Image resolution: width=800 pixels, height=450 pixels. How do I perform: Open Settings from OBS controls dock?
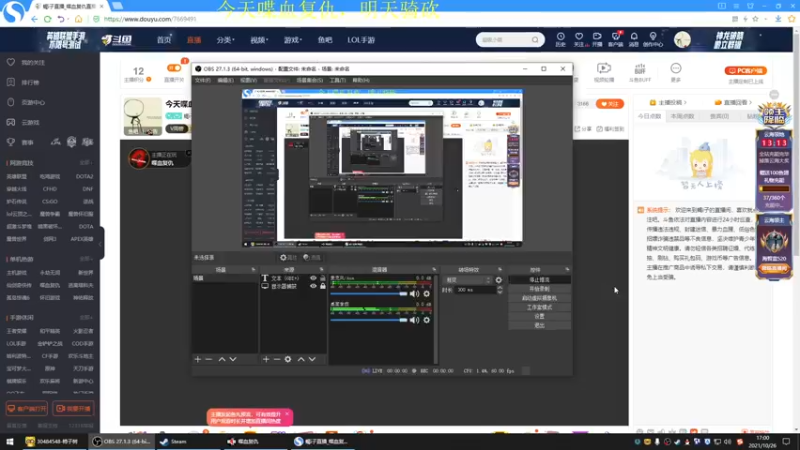(539, 316)
